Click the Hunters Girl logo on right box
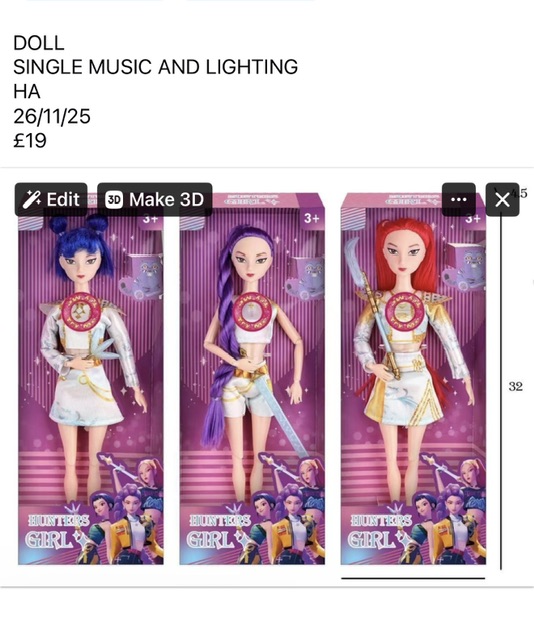Viewport: 534px width, 640px height. click(380, 530)
